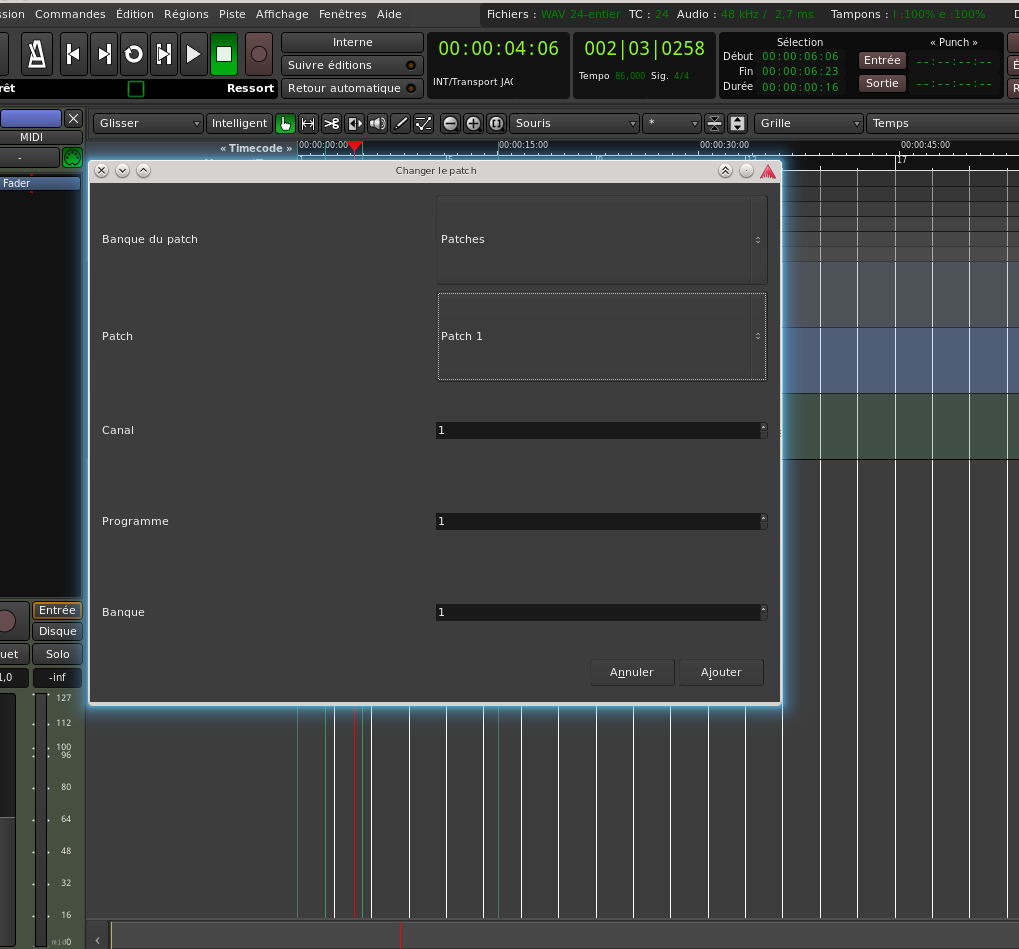Enable loop playback button

click(133, 54)
